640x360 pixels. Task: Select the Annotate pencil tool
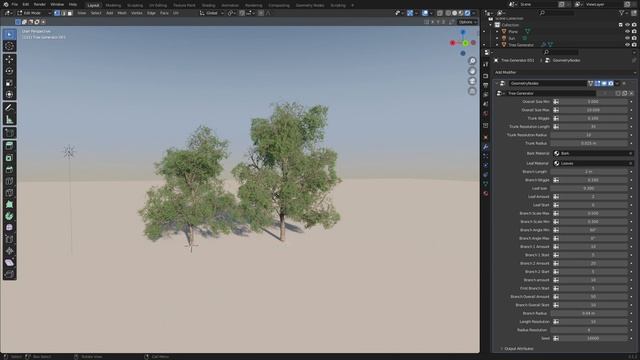(x=9, y=108)
